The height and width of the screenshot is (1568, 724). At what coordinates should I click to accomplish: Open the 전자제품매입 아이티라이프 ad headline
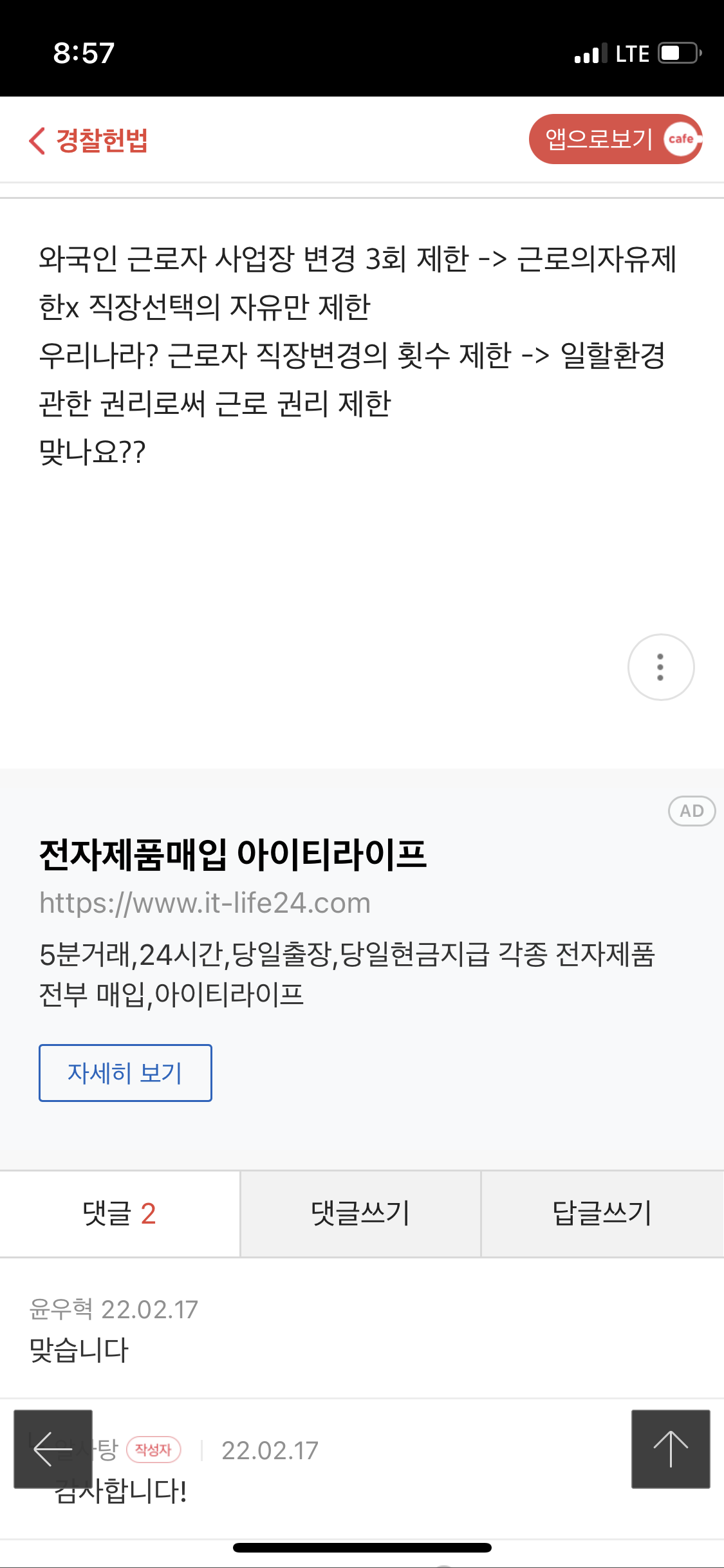232,855
